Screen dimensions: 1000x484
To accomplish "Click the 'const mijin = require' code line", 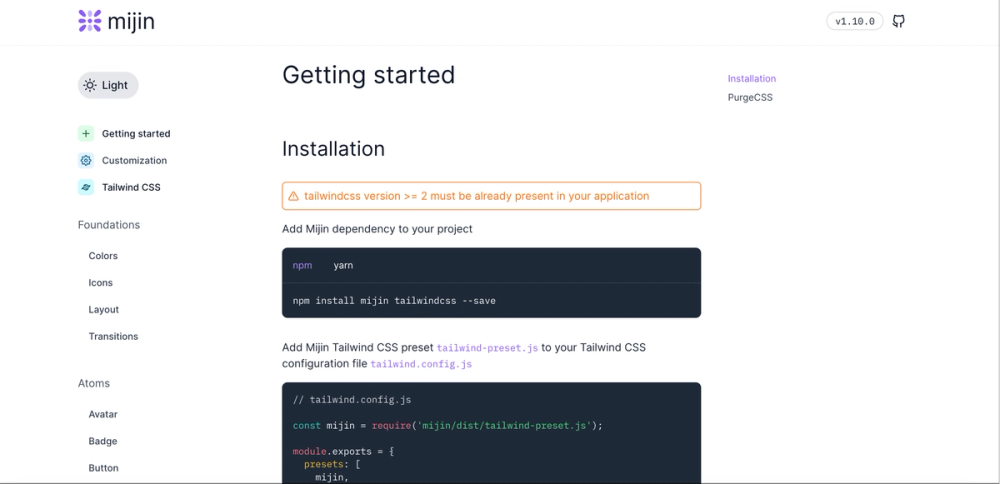I will (x=448, y=425).
